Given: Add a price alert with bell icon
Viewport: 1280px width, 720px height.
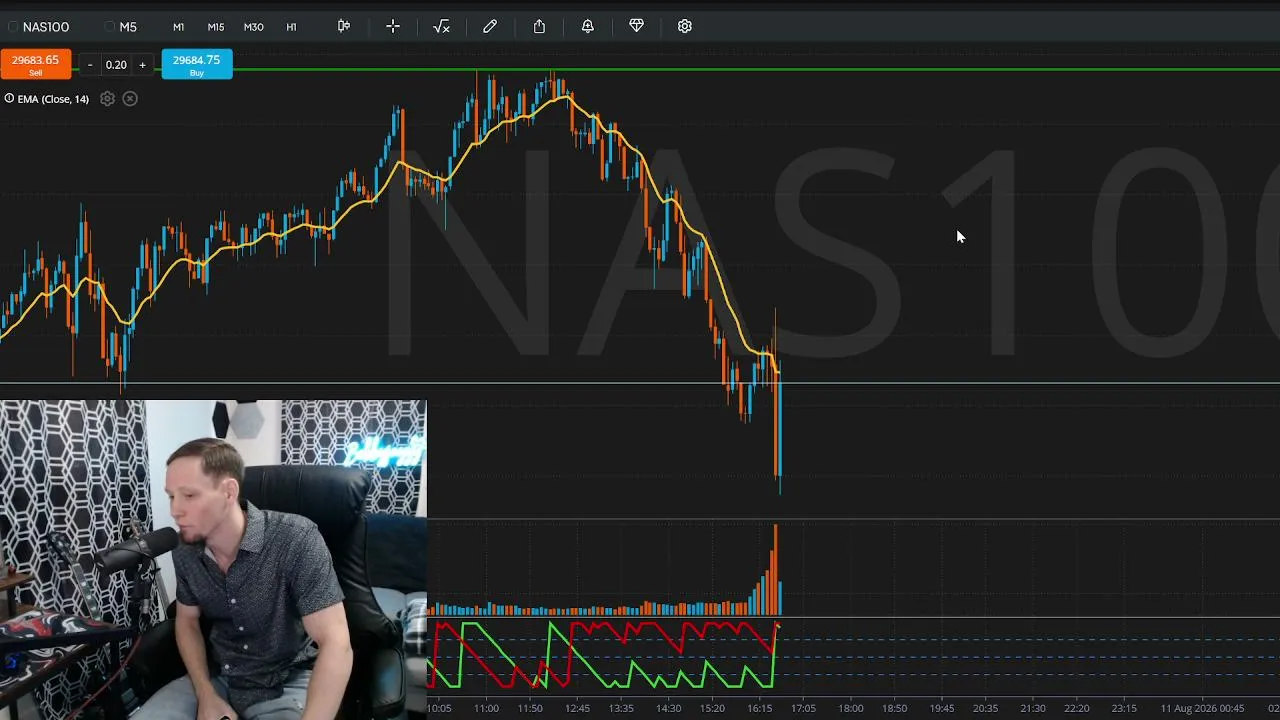Looking at the screenshot, I should (588, 26).
